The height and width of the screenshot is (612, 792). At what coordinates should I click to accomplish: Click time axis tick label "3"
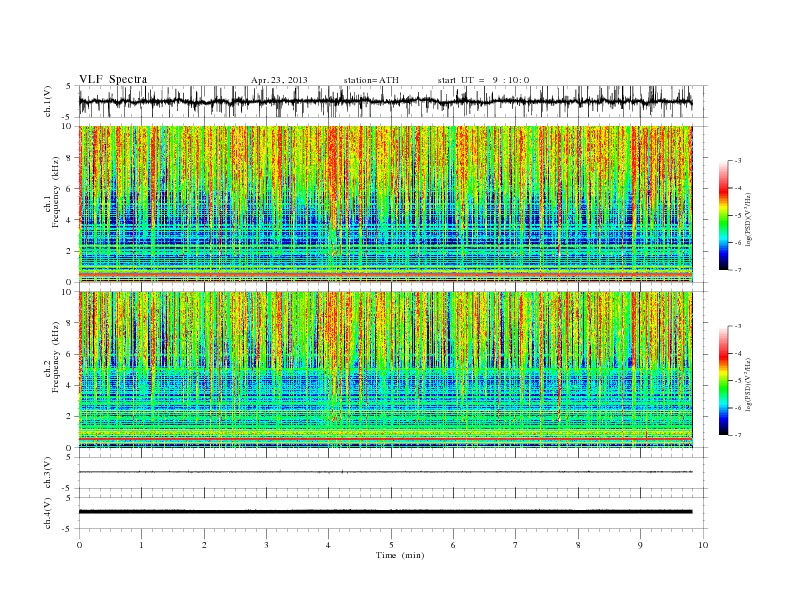(266, 545)
